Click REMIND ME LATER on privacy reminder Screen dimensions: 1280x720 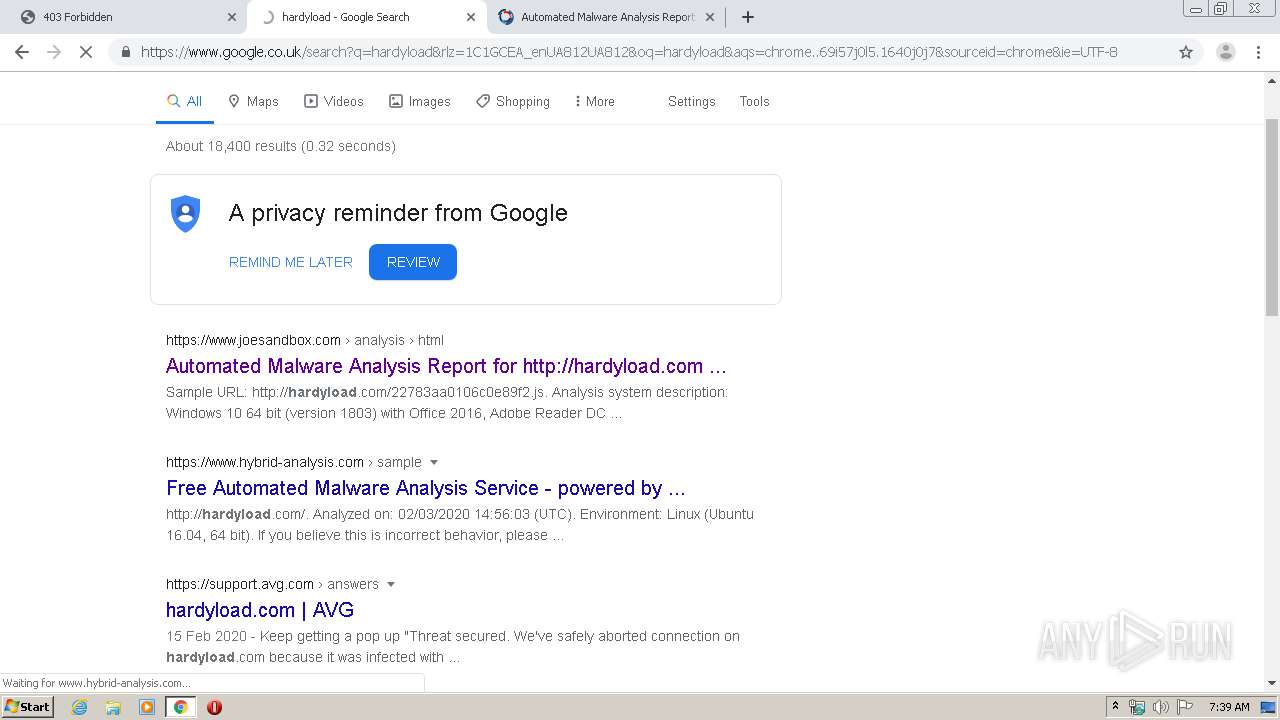tap(291, 262)
